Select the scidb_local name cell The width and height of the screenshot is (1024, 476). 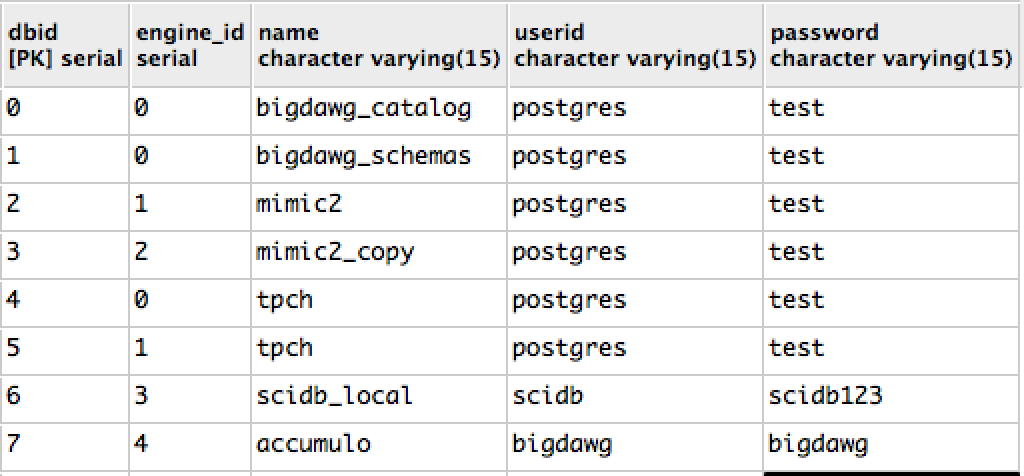(335, 395)
